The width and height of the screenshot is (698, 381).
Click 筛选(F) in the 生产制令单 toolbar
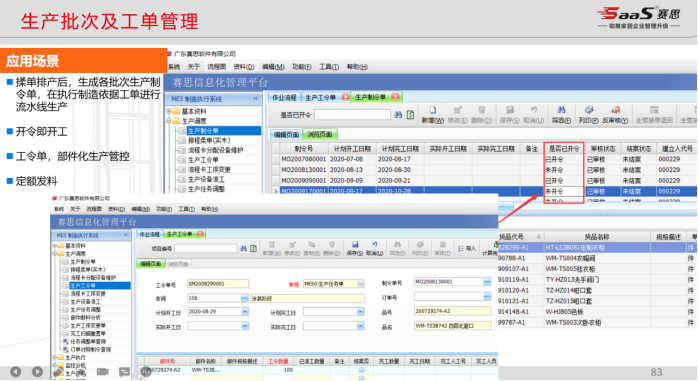(561, 115)
